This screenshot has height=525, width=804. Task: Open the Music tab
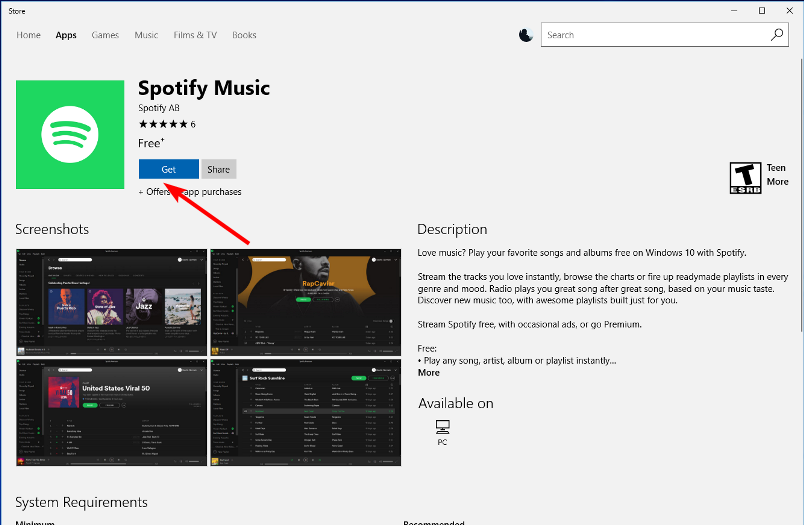[146, 35]
